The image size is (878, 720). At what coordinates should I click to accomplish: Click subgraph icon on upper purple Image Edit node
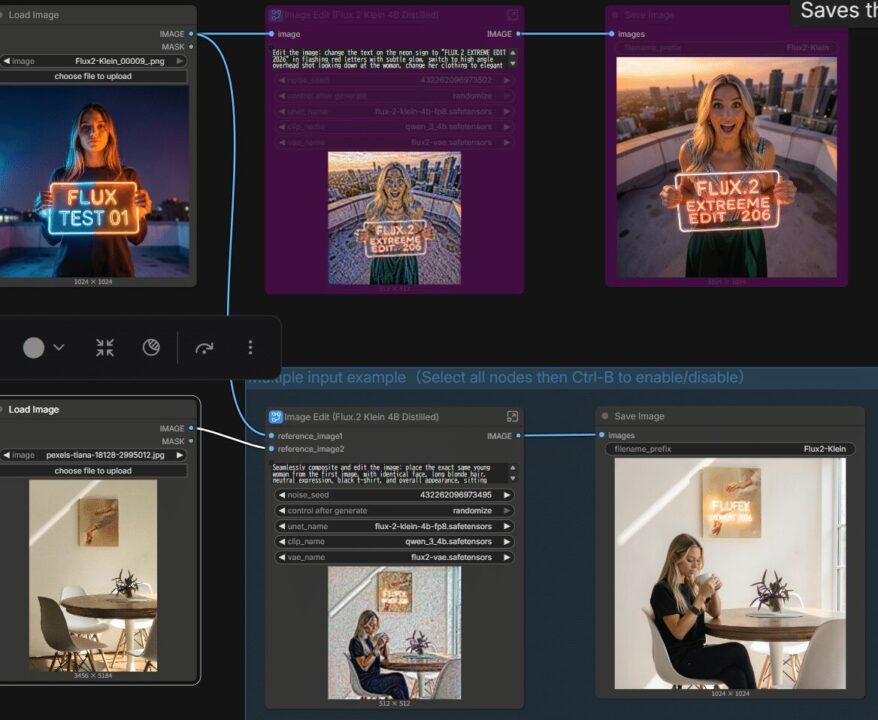[275, 15]
